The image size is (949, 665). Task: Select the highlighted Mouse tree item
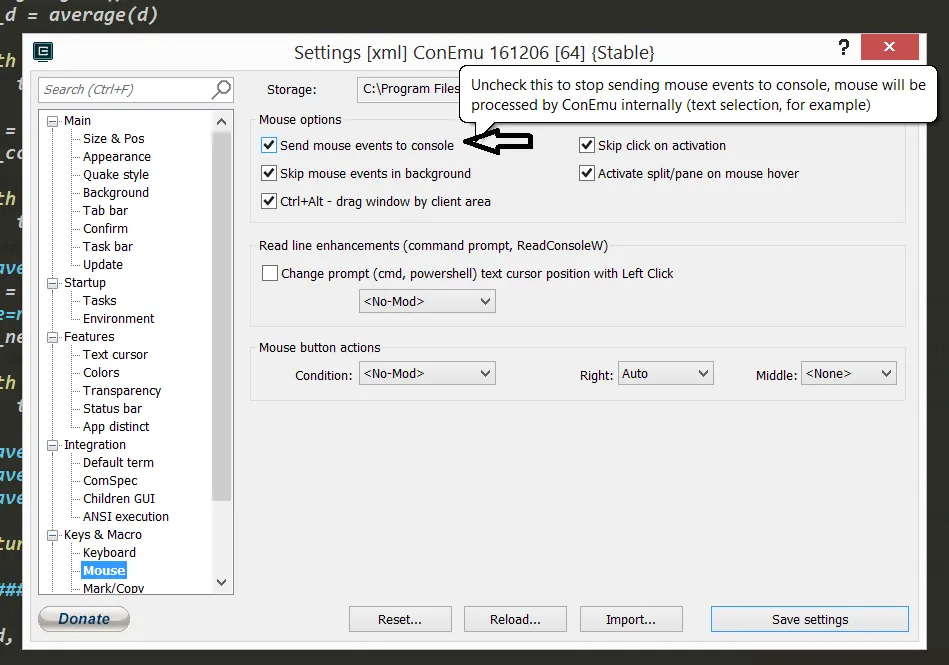coord(104,571)
